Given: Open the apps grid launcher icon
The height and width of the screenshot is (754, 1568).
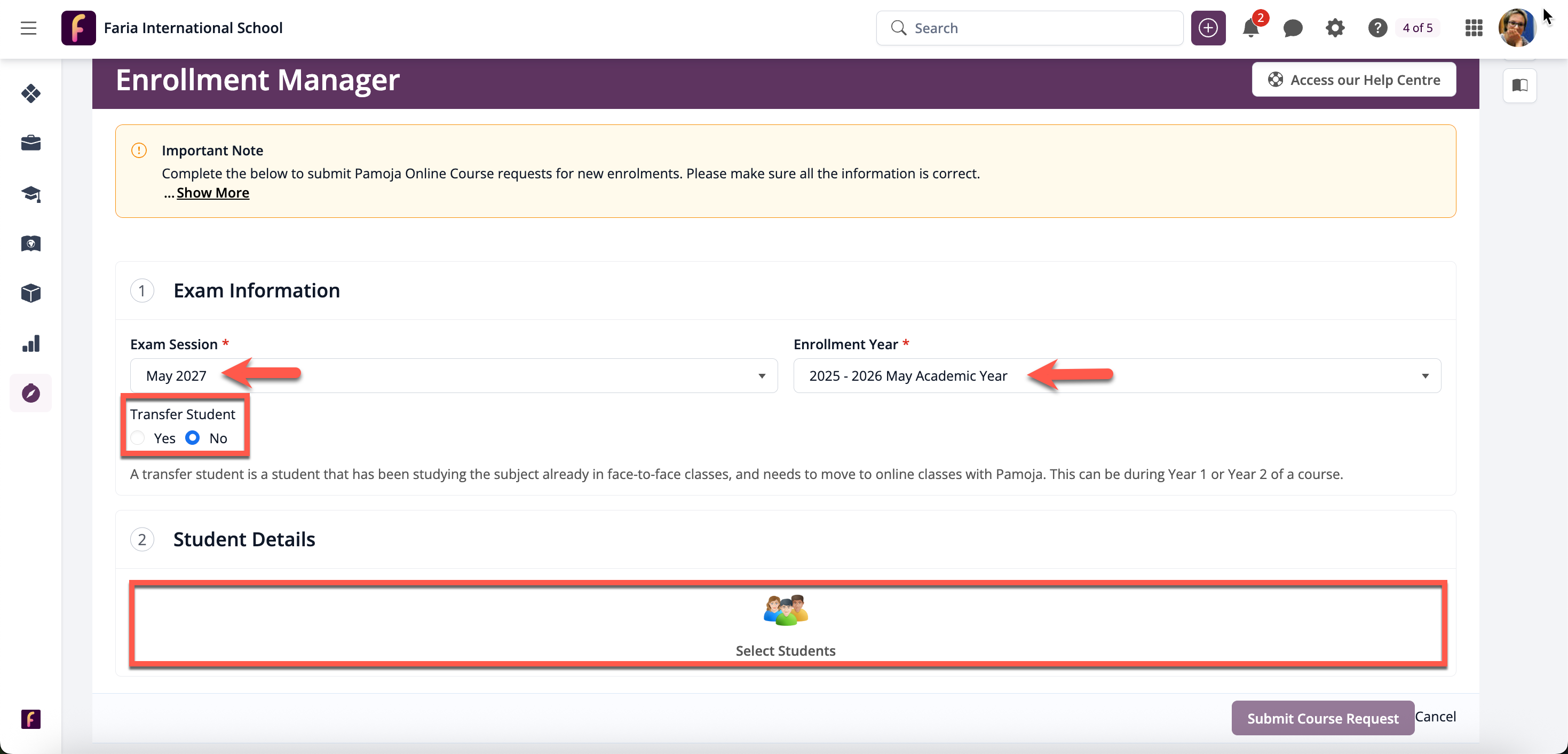Looking at the screenshot, I should pos(1473,28).
